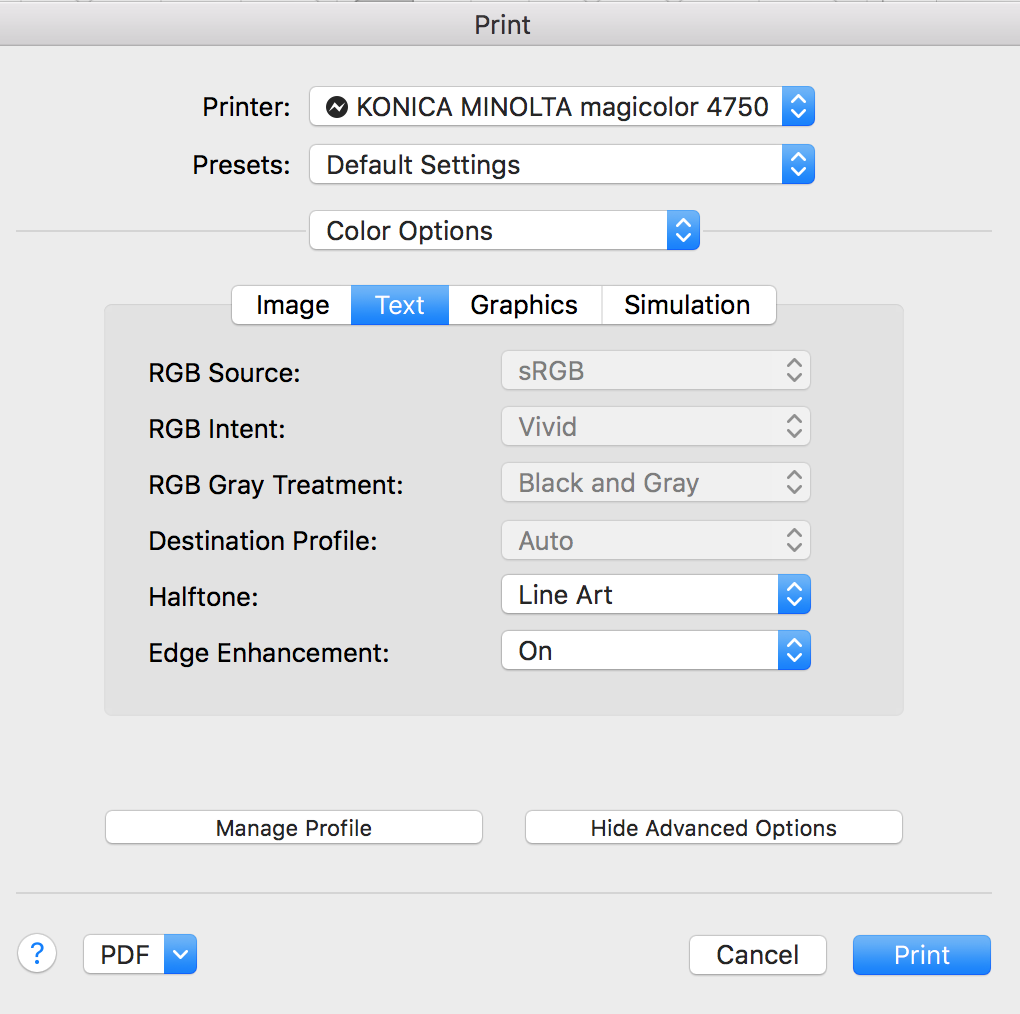1020x1014 pixels.
Task: Click the PDF button
Action: coord(124,955)
